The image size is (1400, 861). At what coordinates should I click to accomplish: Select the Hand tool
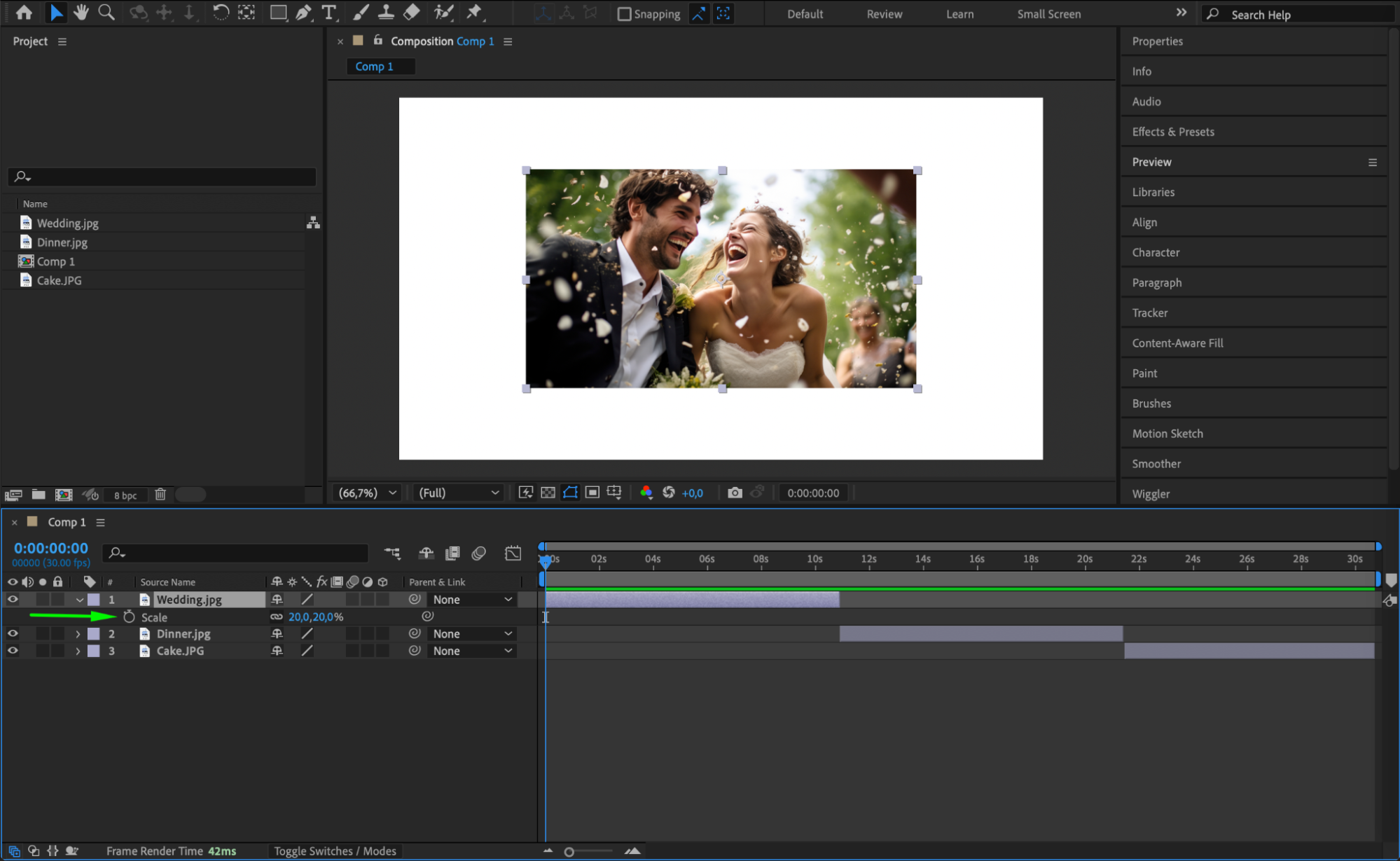click(81, 13)
